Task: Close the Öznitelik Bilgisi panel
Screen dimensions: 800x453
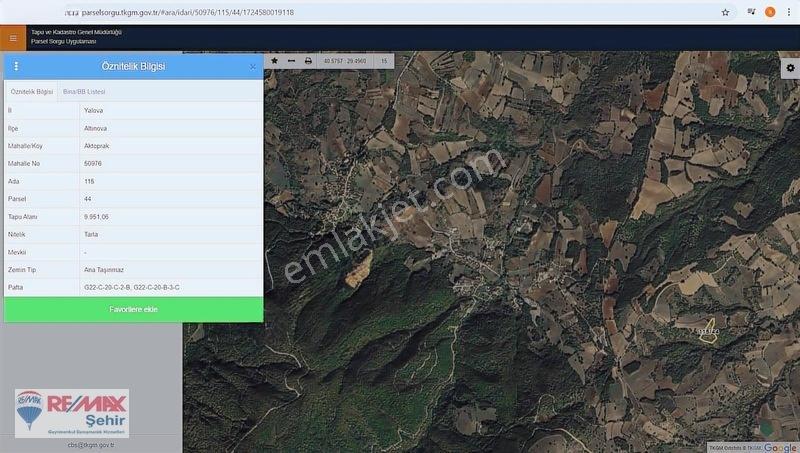Action: [x=253, y=67]
